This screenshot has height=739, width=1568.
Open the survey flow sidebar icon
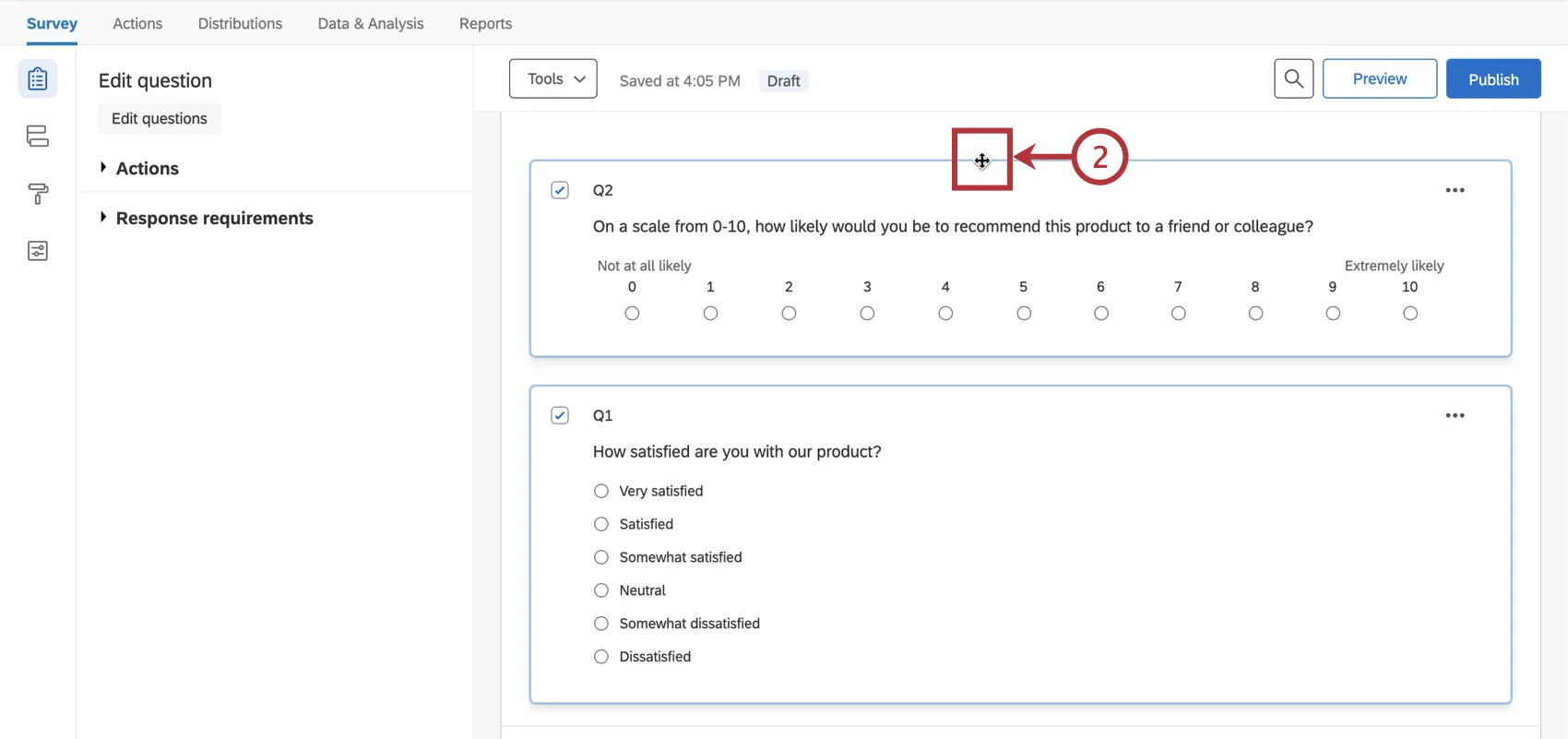[38, 137]
